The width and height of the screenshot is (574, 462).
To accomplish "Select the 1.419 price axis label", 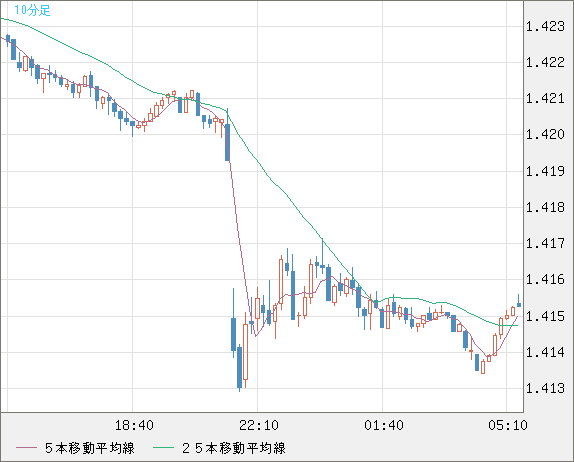I will 545,171.
